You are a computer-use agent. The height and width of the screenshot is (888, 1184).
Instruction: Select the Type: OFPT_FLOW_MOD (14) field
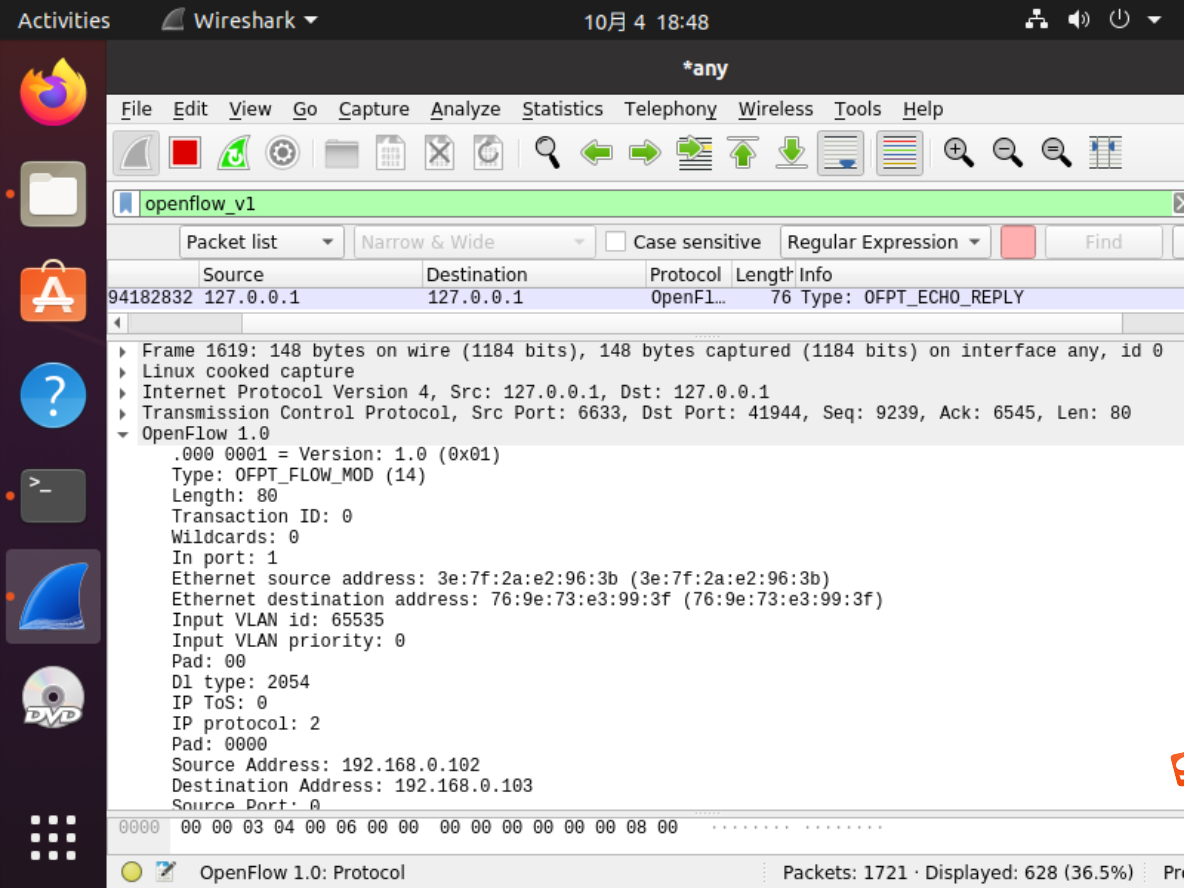298,475
